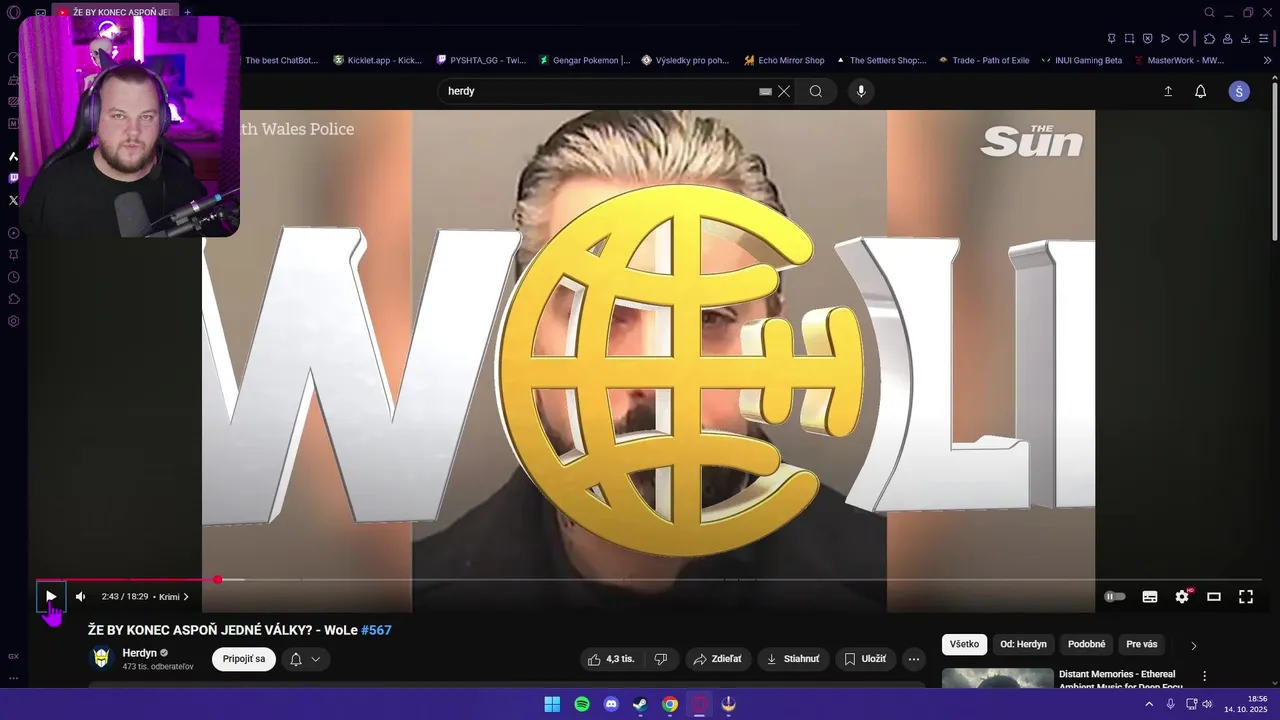Switch to the ŽE BY KONEC browser tab
Image resolution: width=1280 pixels, height=720 pixels.
pyautogui.click(x=114, y=12)
